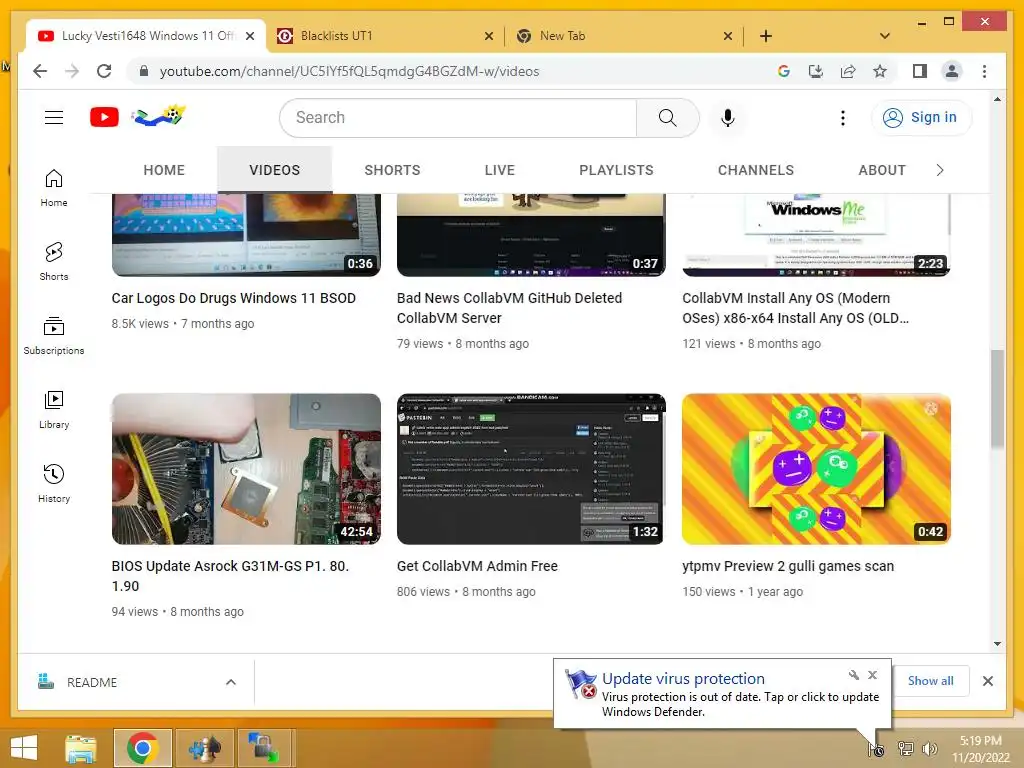Open History in sidebar
Screen dimensions: 1024x768
[x=54, y=483]
